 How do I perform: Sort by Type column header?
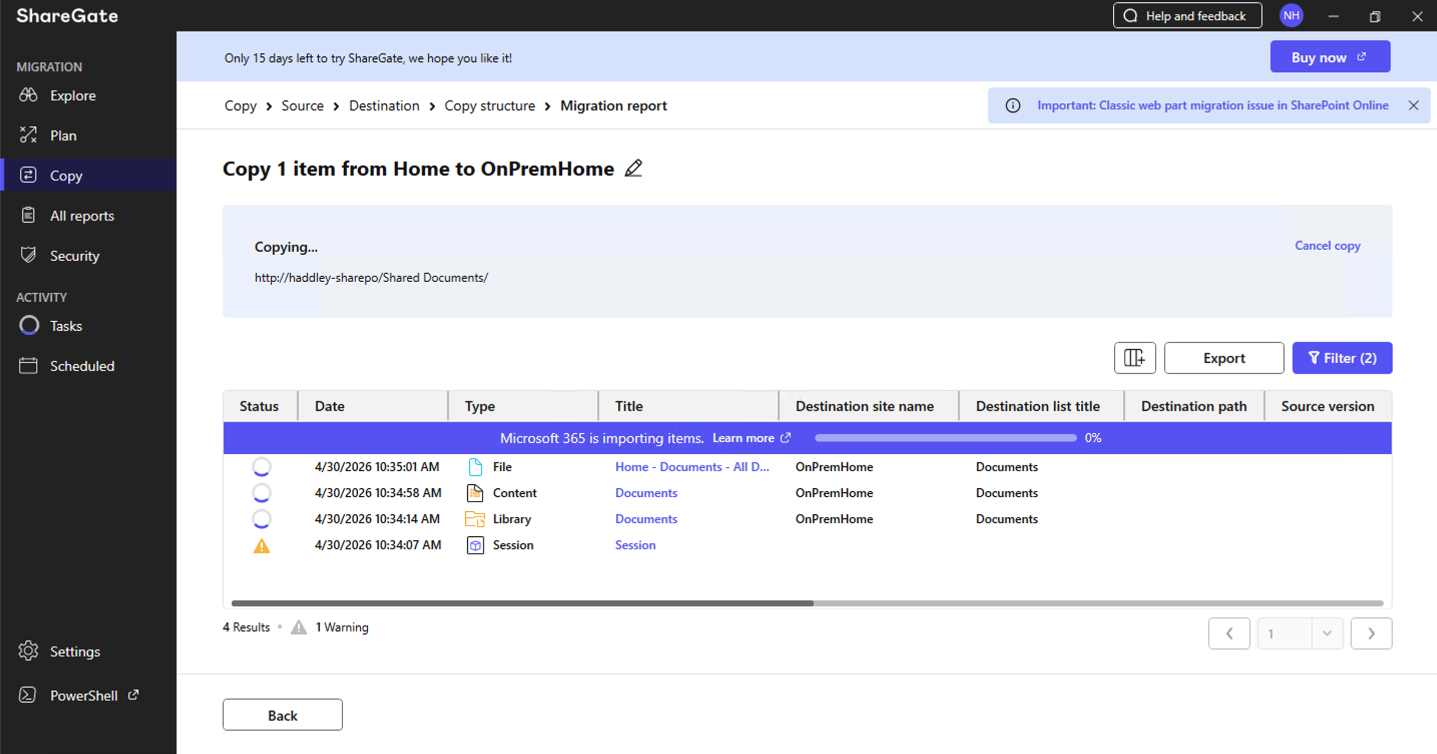click(523, 406)
